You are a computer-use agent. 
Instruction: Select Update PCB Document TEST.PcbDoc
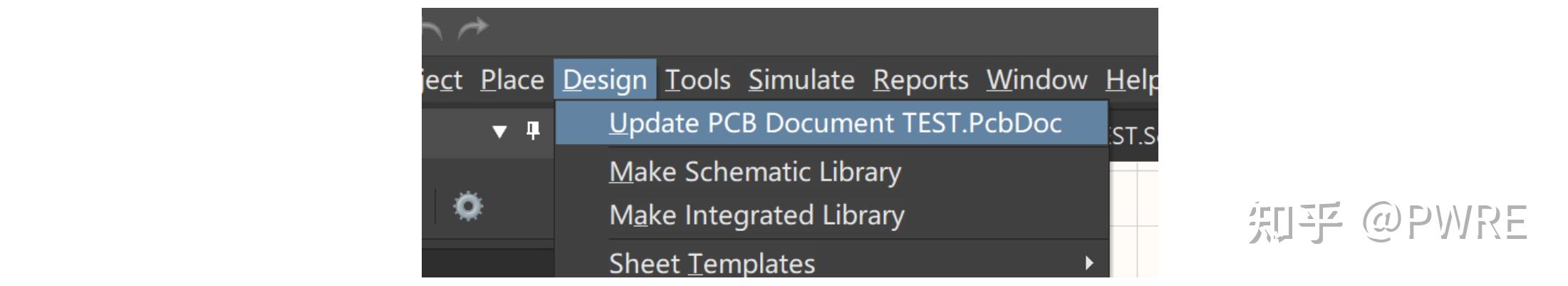pyautogui.click(x=835, y=123)
